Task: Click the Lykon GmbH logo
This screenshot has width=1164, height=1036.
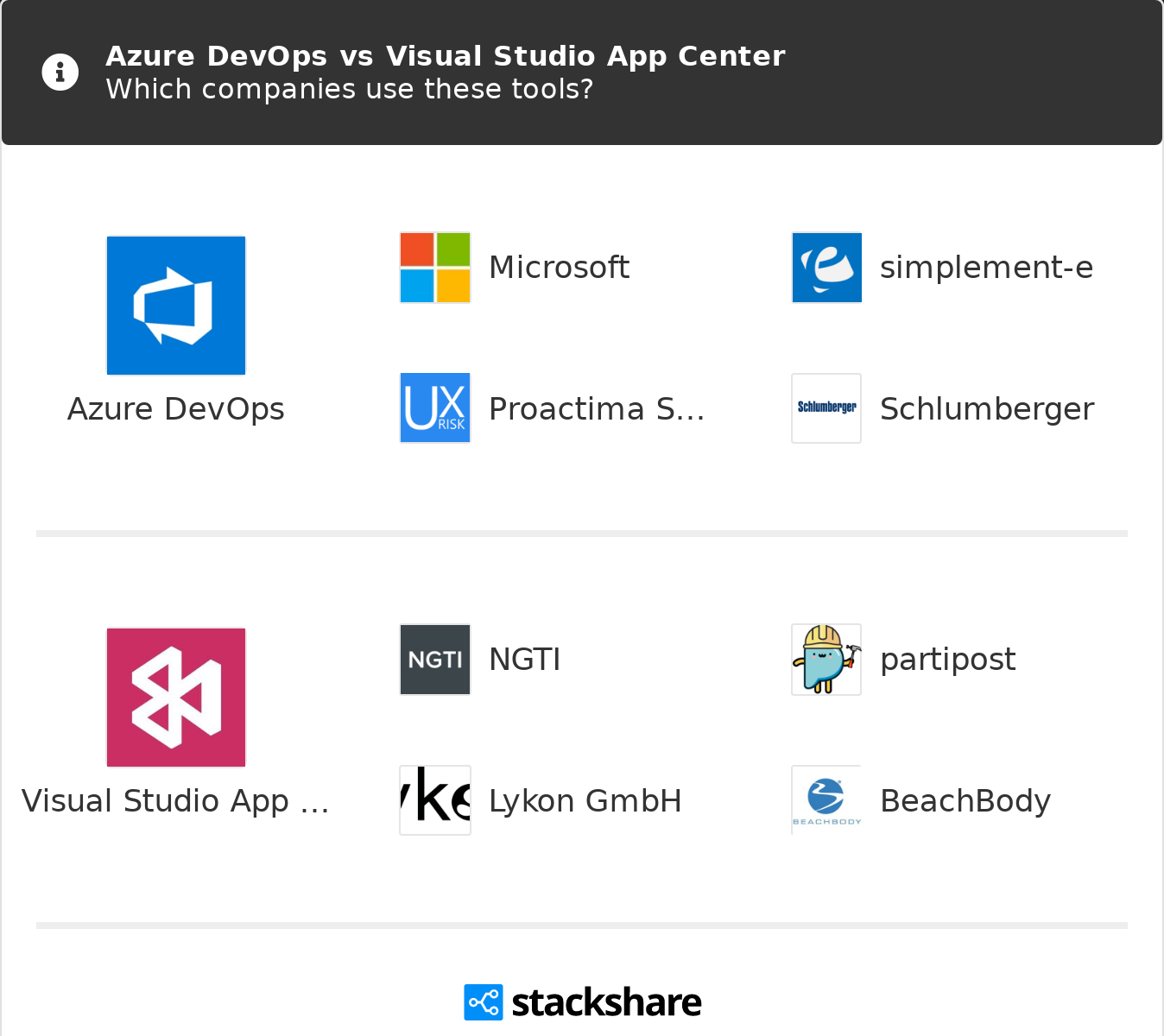Action: [x=435, y=800]
